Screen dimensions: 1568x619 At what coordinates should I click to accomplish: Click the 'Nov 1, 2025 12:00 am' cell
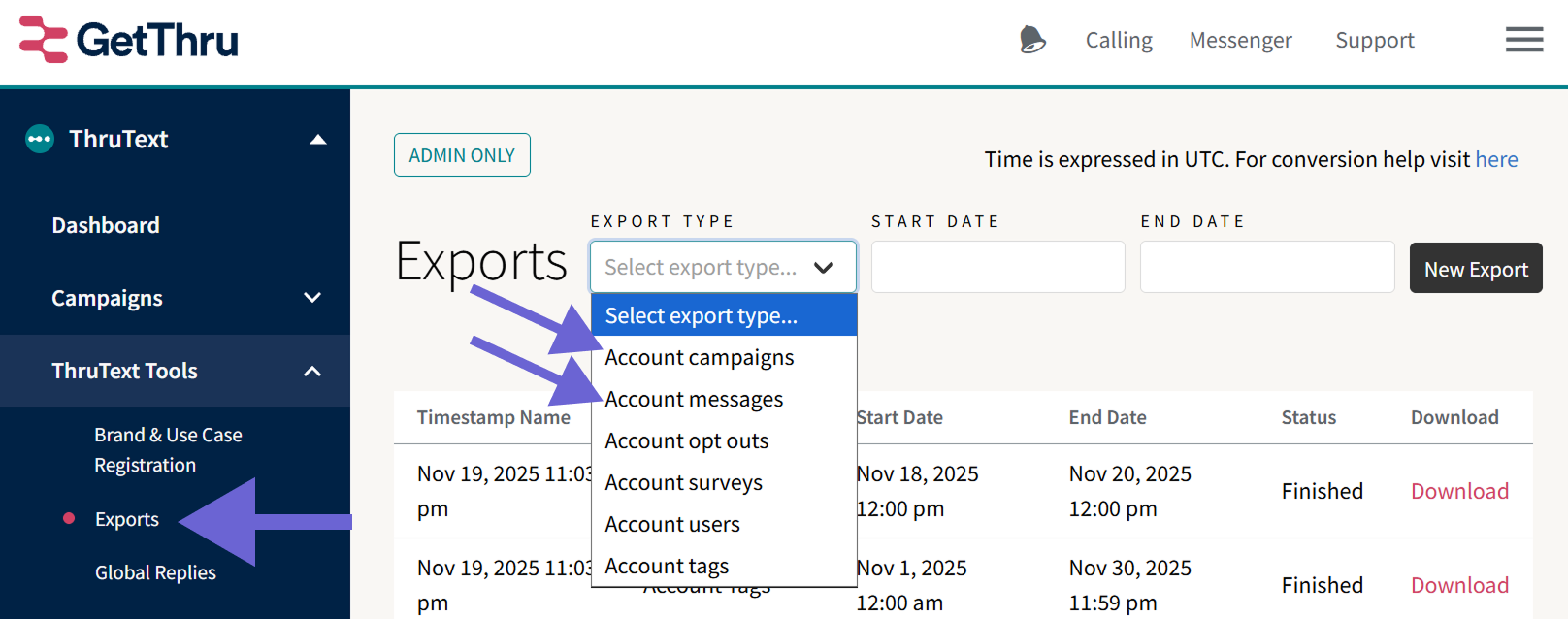(911, 585)
